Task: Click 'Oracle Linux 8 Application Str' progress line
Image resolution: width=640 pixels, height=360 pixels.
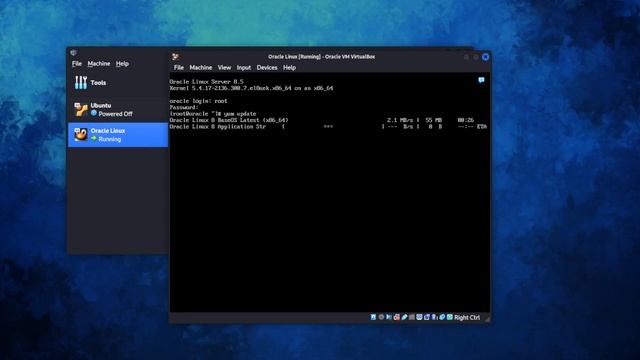Action: pyautogui.click(x=328, y=127)
